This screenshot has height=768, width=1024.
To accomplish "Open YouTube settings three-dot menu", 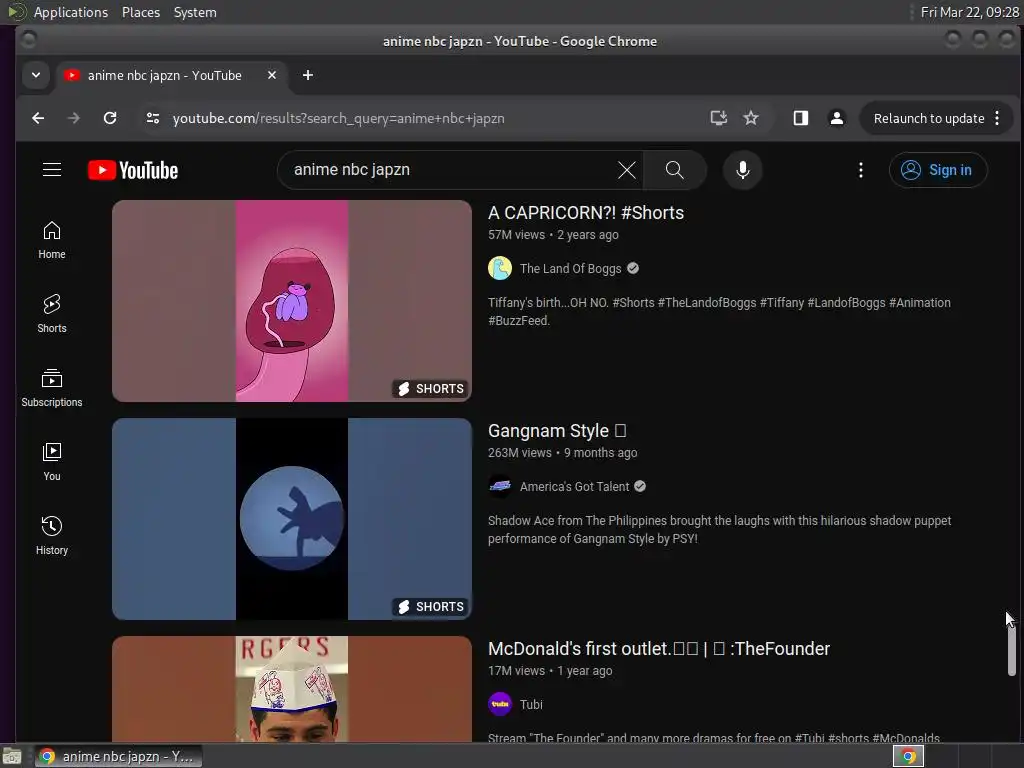I will [861, 170].
